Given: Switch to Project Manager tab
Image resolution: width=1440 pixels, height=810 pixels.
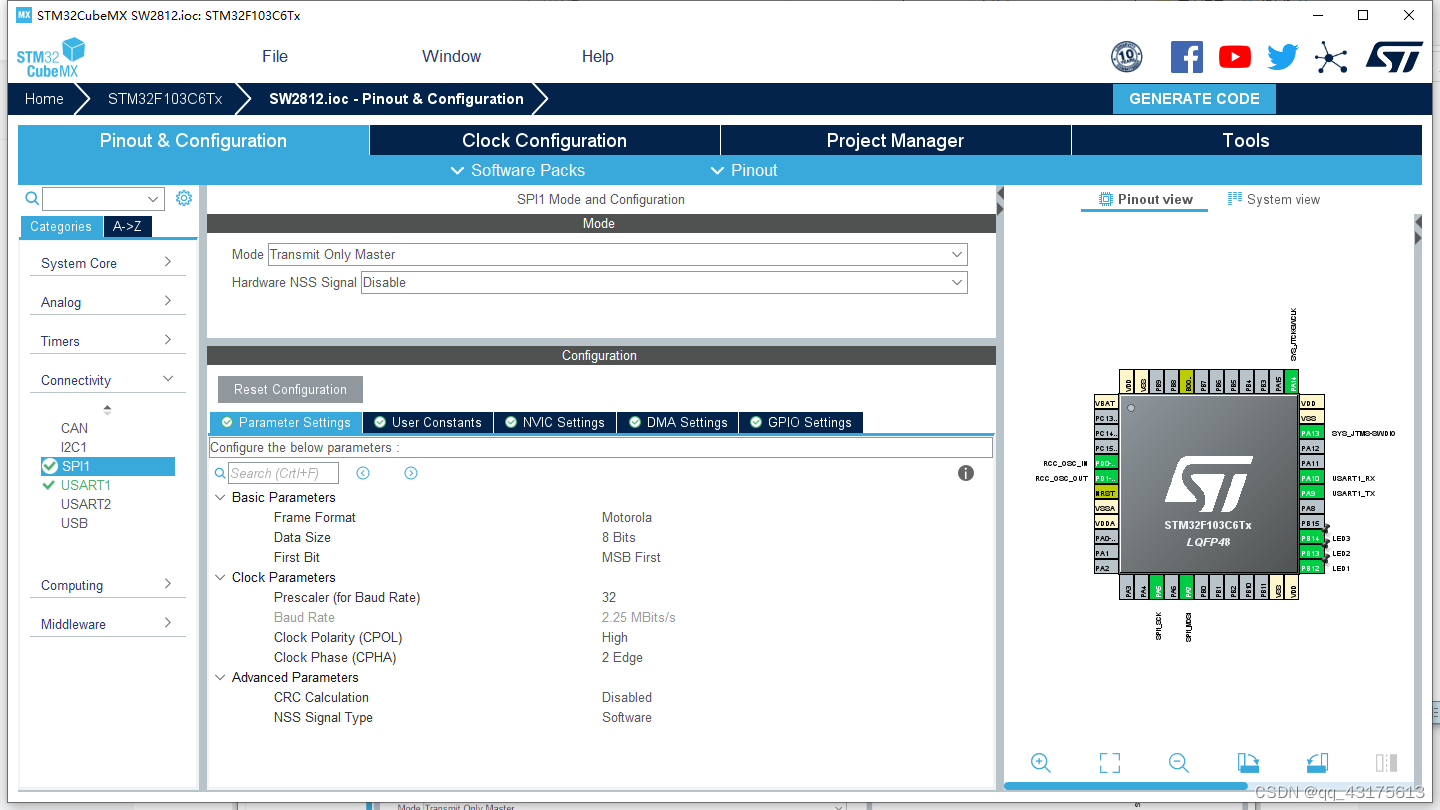Looking at the screenshot, I should [896, 140].
